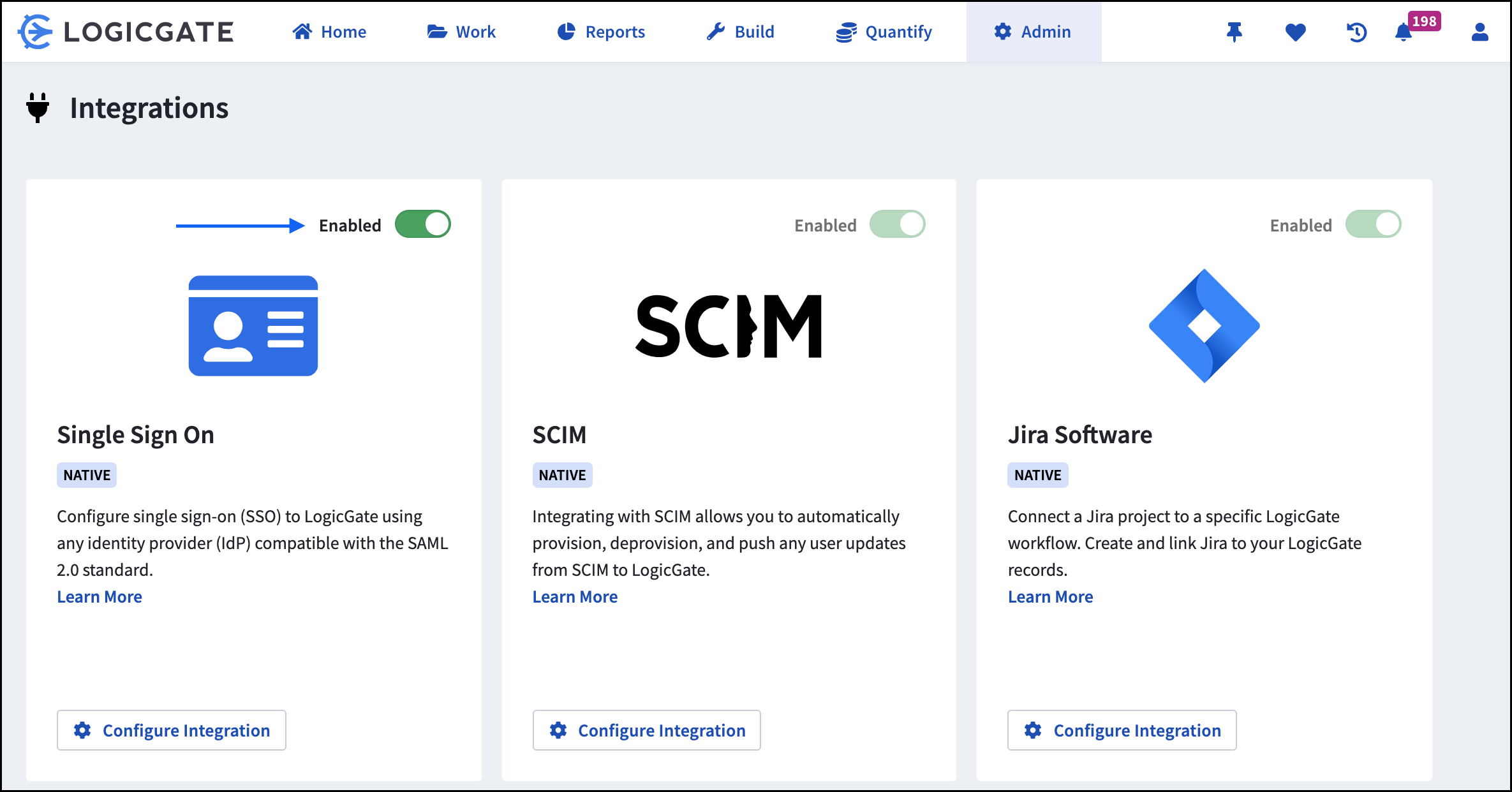Click the Build wrench icon
The image size is (1512, 792).
(x=716, y=31)
